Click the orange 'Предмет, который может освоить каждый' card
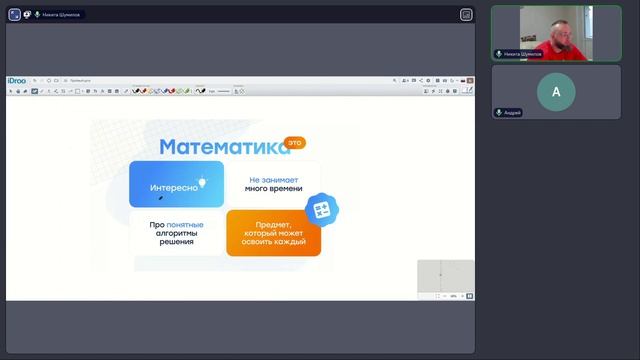This screenshot has width=640, height=360. click(x=273, y=233)
